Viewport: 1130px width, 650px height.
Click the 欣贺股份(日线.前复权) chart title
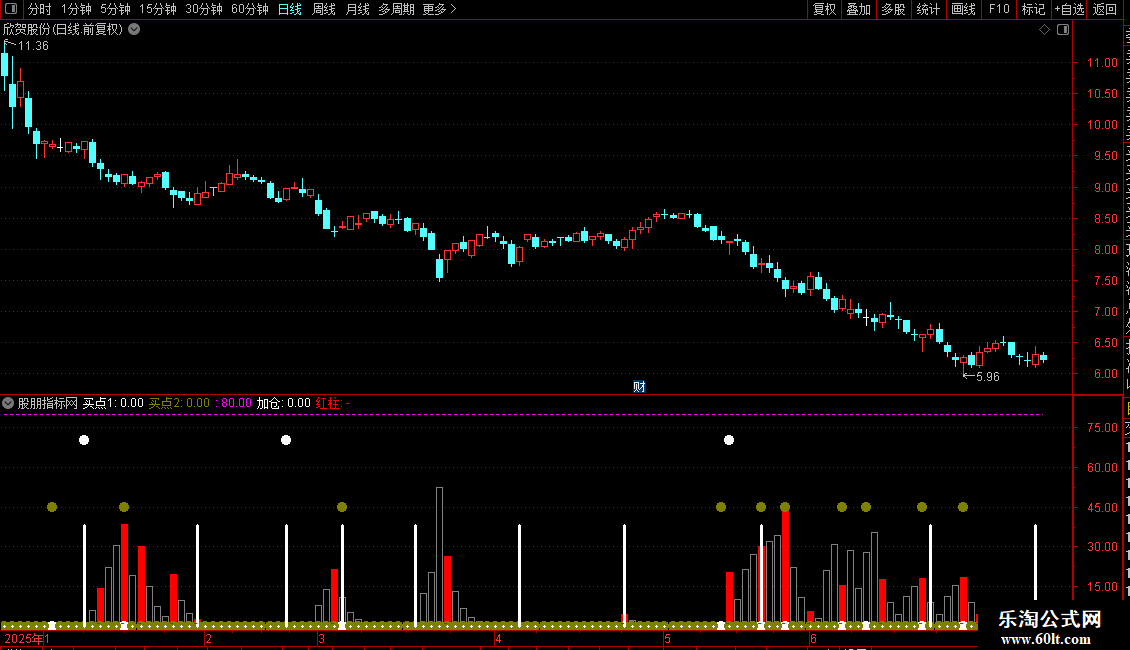click(x=63, y=30)
